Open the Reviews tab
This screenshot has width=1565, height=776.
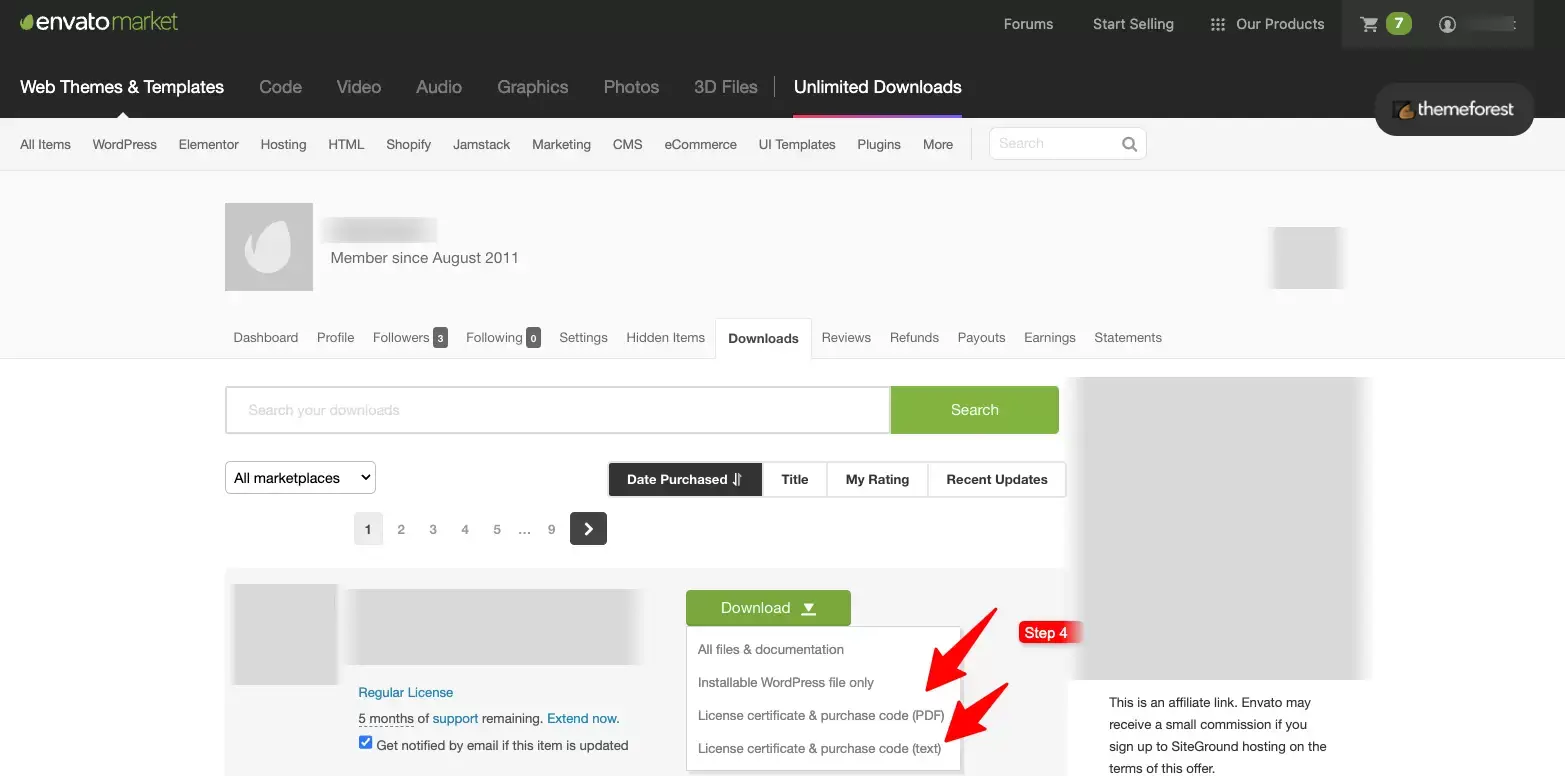click(x=846, y=337)
